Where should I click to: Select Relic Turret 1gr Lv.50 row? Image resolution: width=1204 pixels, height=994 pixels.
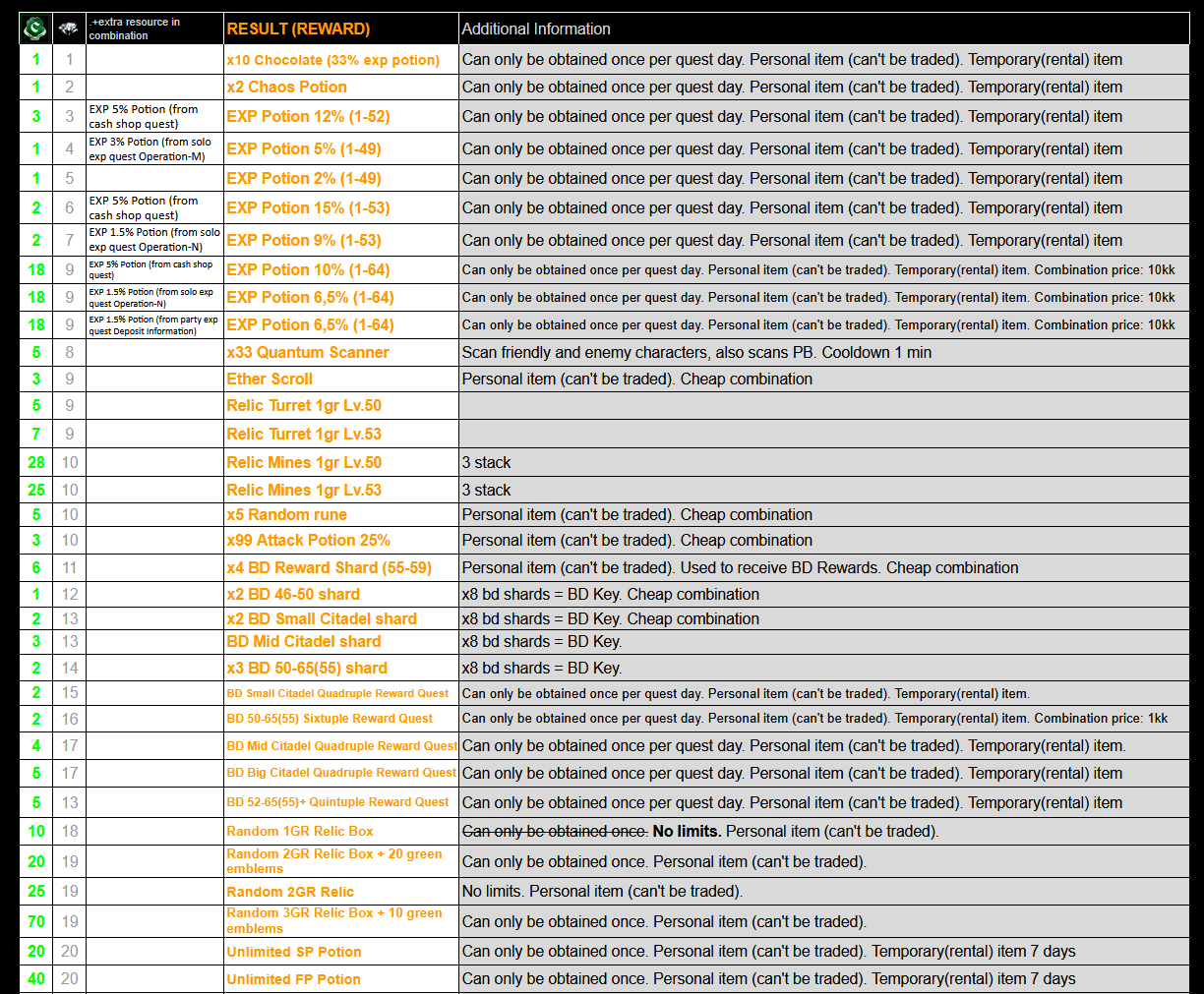click(304, 406)
